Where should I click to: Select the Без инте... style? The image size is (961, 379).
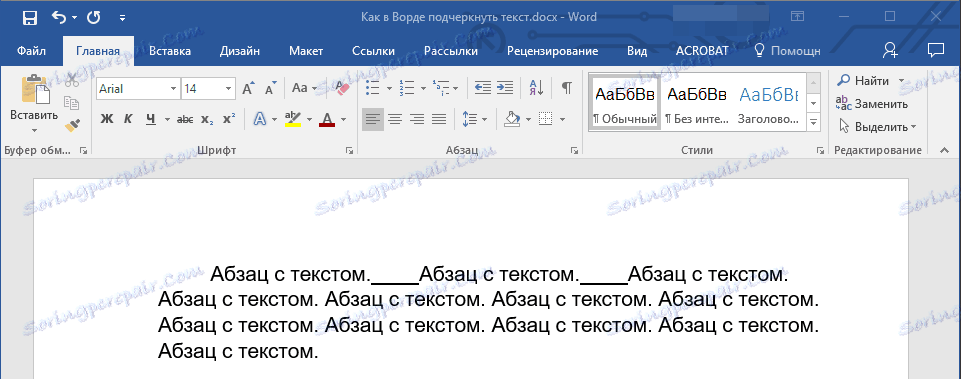696,102
